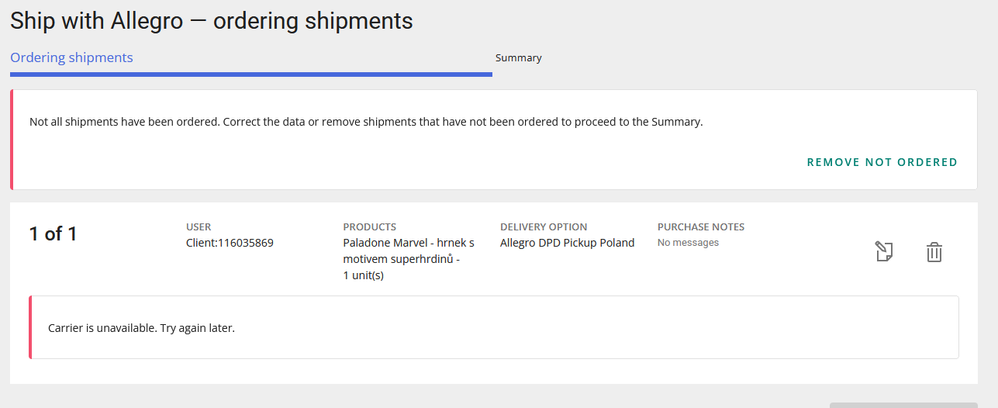Open the Summary tab
998x408 pixels.
point(518,58)
